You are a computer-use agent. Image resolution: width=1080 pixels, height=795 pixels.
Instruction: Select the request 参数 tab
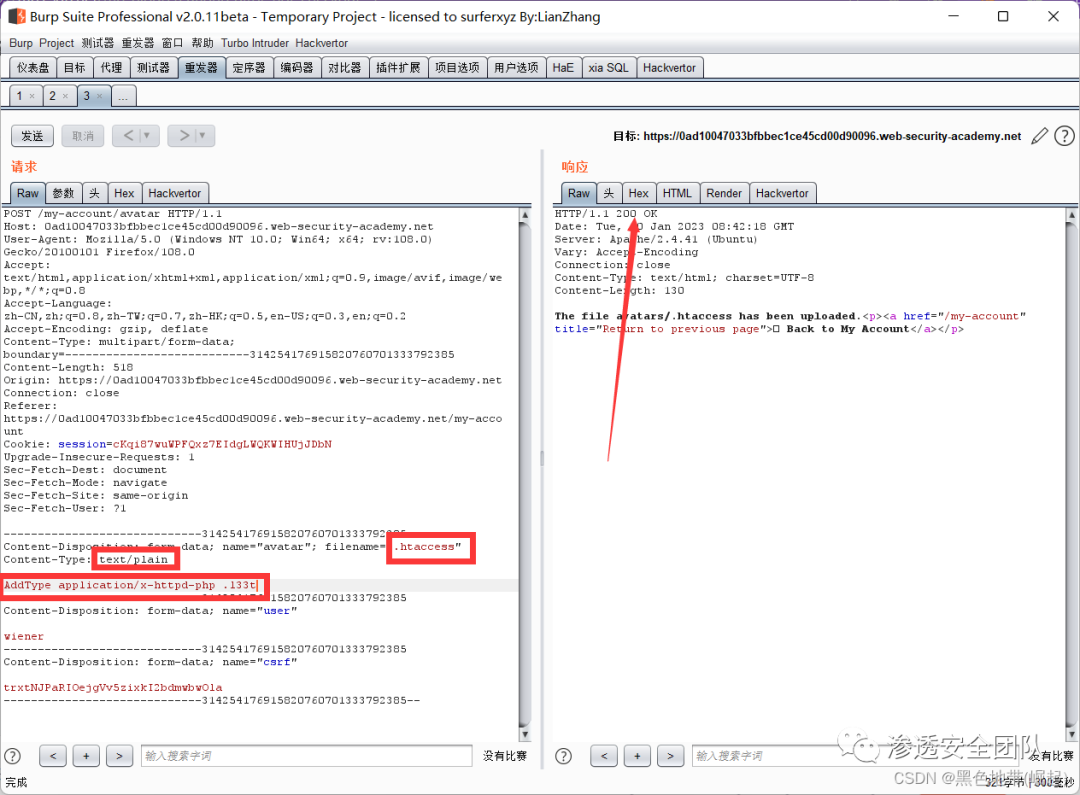tap(63, 194)
